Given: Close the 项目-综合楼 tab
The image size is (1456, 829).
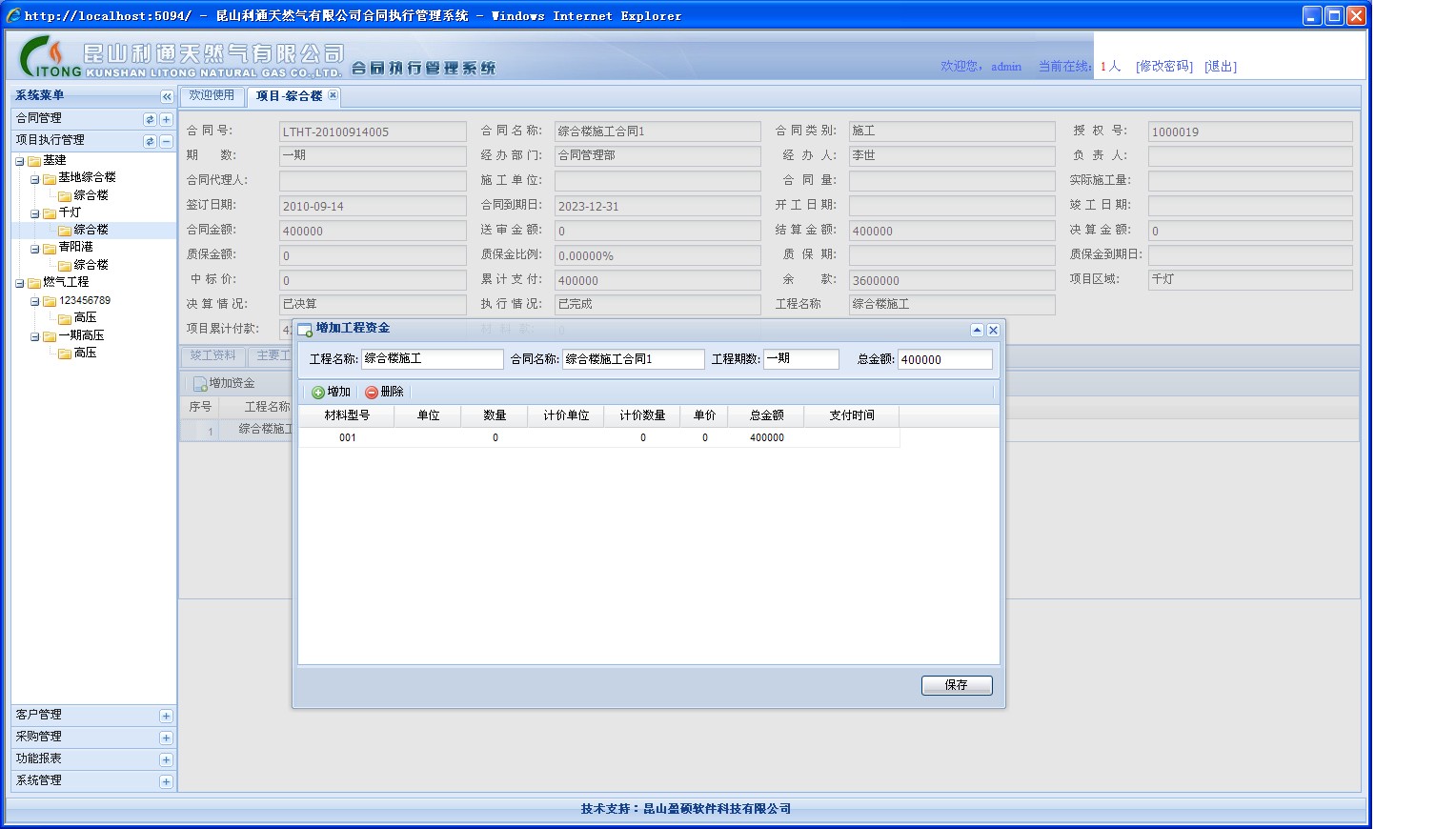Looking at the screenshot, I should tap(333, 95).
